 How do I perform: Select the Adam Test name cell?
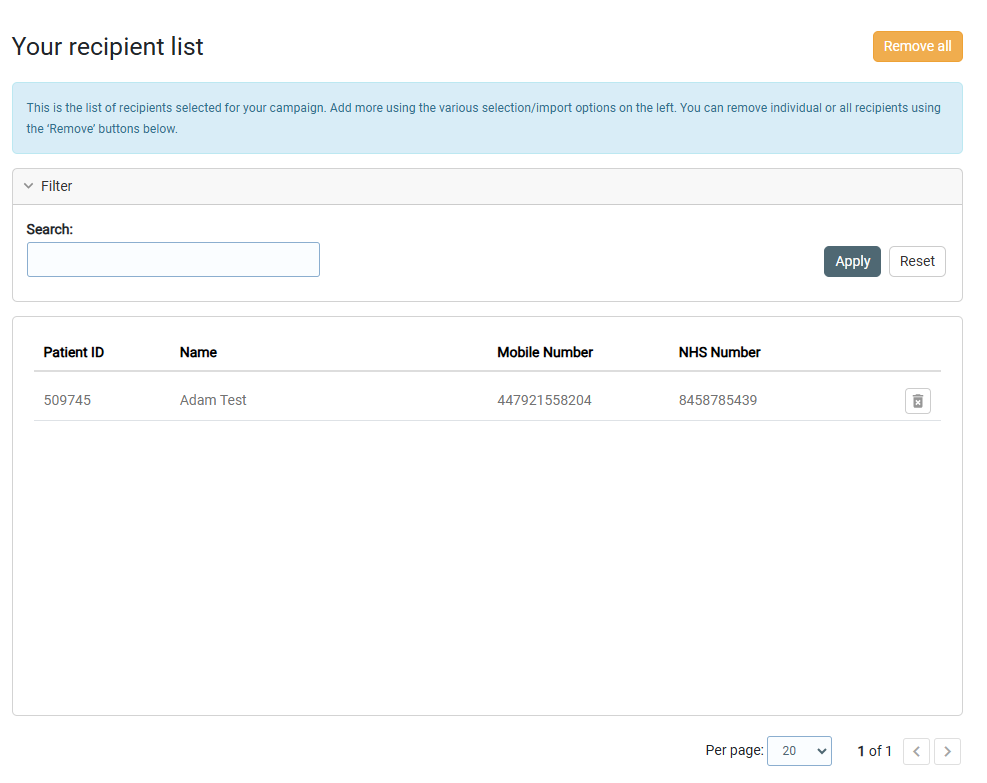coord(213,400)
